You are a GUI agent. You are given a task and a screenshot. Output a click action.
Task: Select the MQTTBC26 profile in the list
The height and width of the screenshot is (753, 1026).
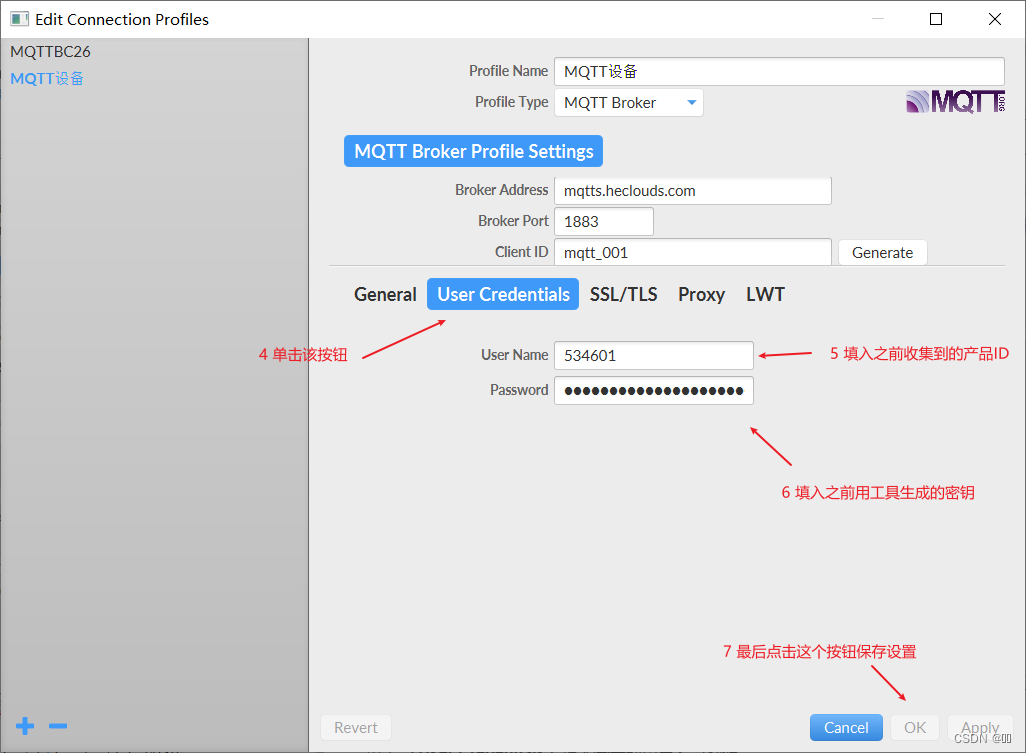pos(50,52)
